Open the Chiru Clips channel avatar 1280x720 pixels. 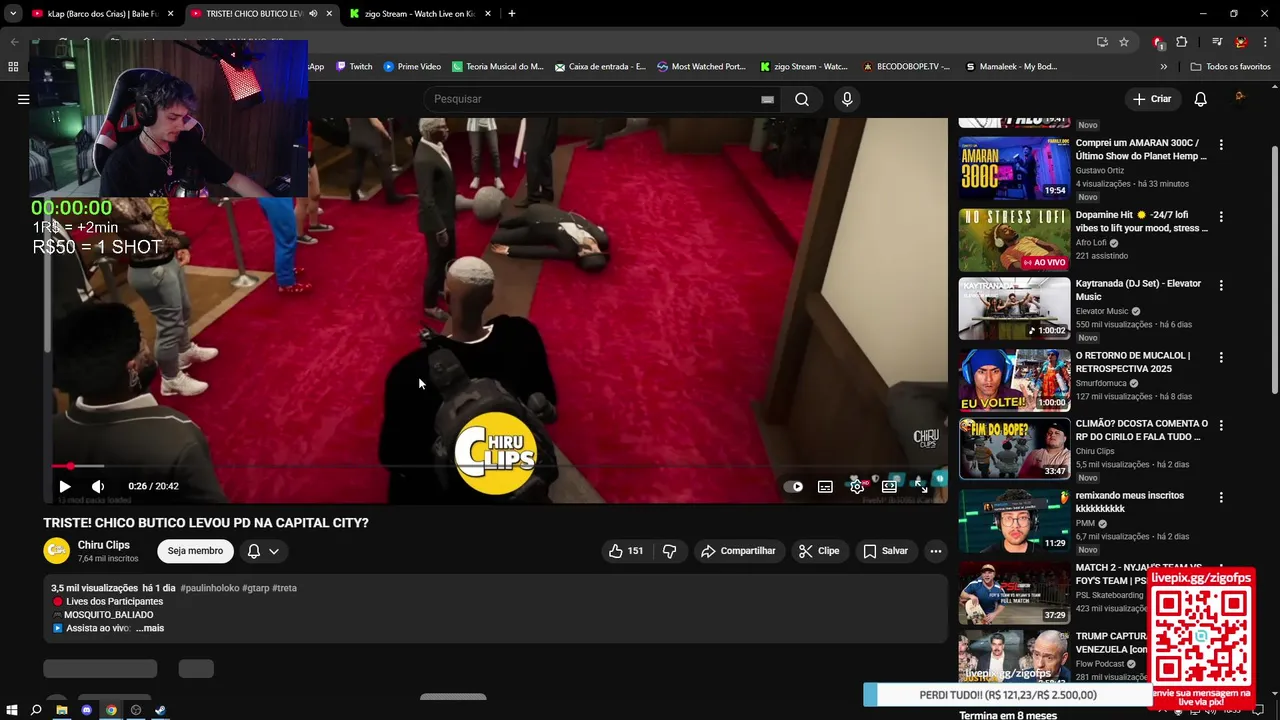pos(57,551)
